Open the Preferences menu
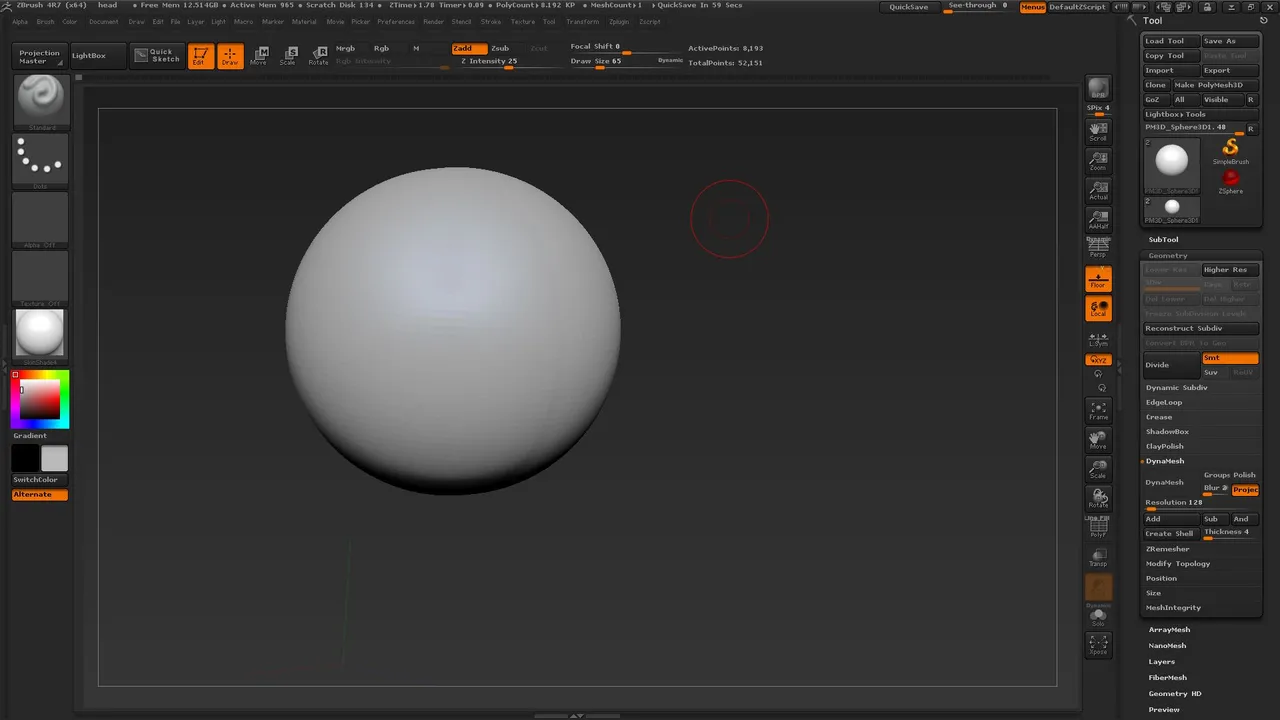This screenshot has width=1280, height=720. (395, 21)
